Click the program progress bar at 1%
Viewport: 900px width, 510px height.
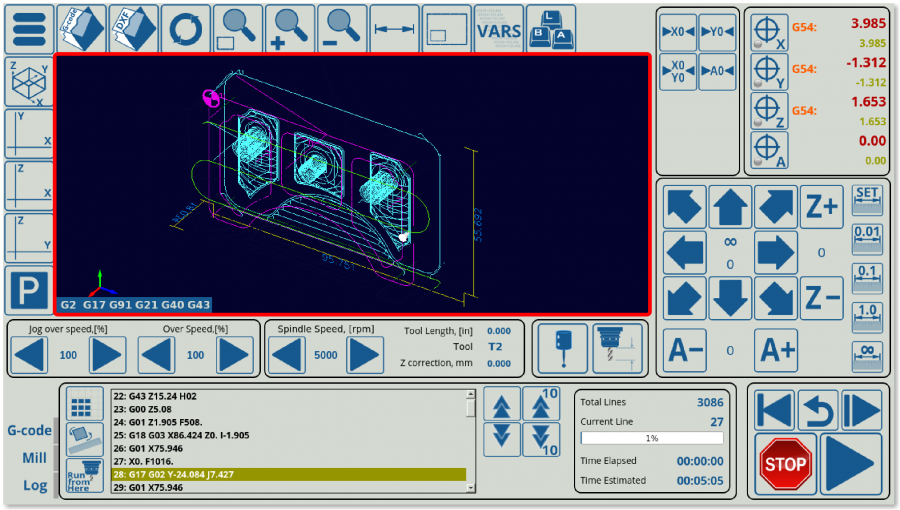pos(652,438)
